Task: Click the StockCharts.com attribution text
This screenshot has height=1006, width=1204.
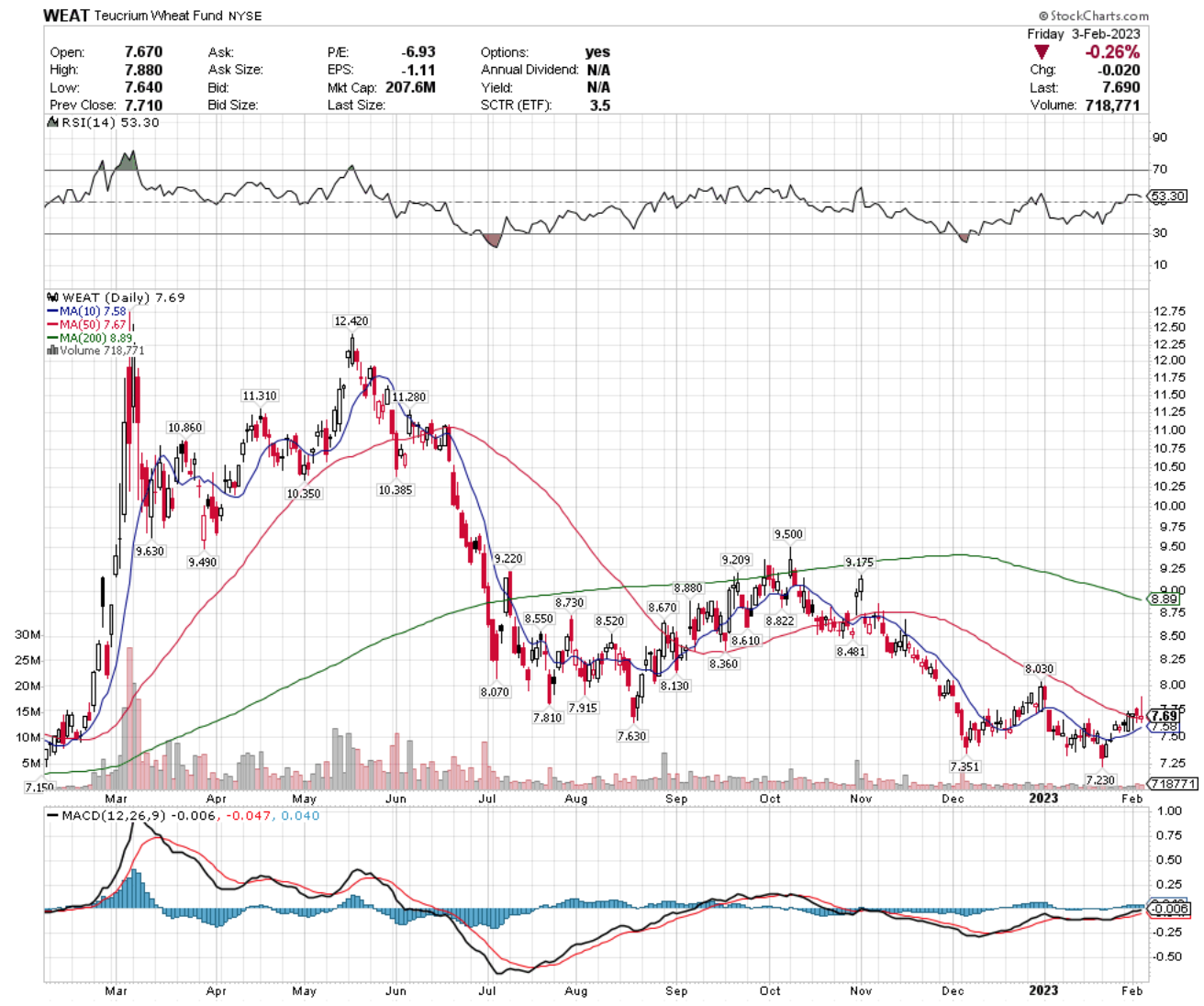Action: point(1093,16)
